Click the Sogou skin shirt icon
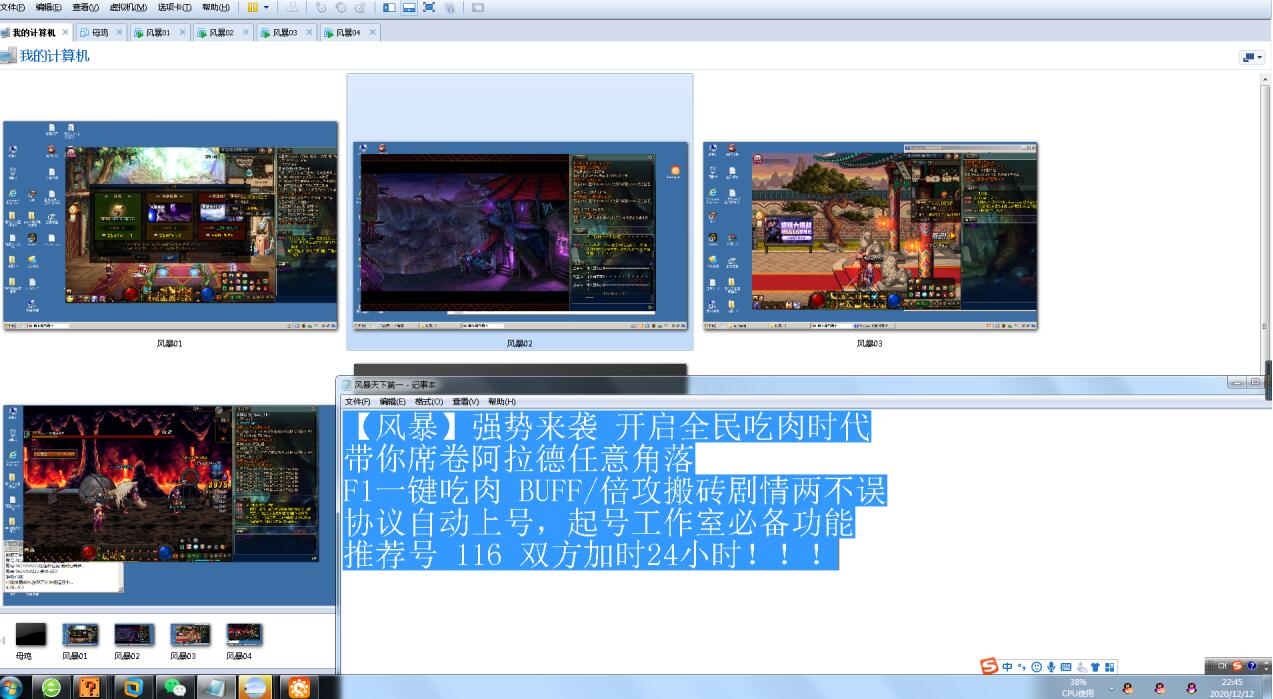The height and width of the screenshot is (699, 1273). [x=1095, y=667]
